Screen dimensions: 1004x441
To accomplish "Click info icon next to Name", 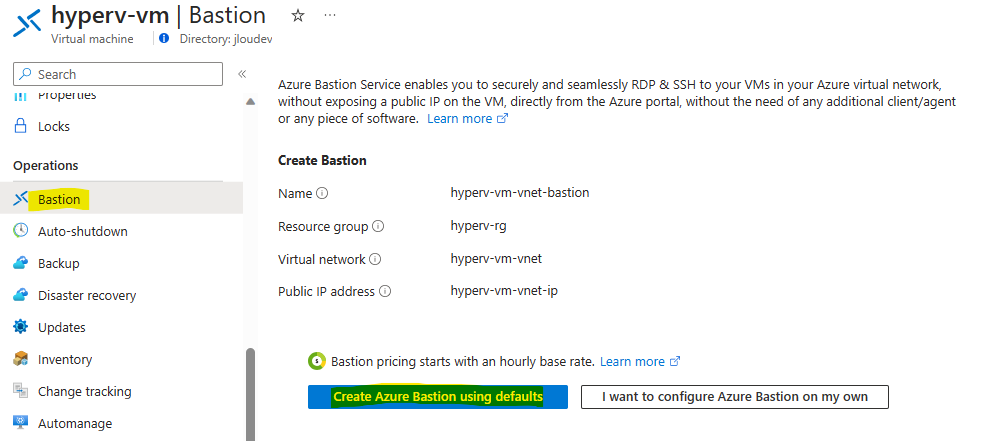I will click(322, 193).
